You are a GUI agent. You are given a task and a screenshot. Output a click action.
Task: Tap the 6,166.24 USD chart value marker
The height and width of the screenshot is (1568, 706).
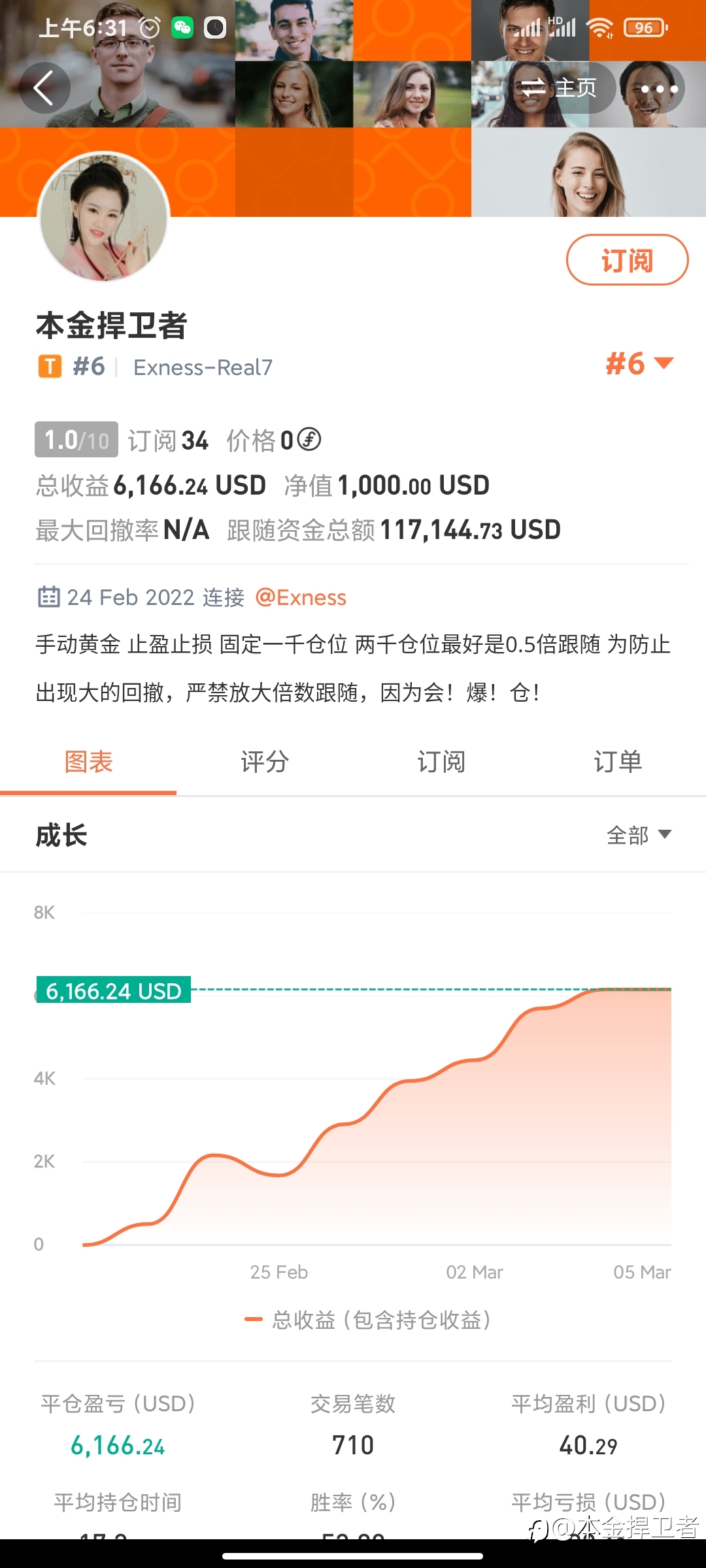pos(113,990)
